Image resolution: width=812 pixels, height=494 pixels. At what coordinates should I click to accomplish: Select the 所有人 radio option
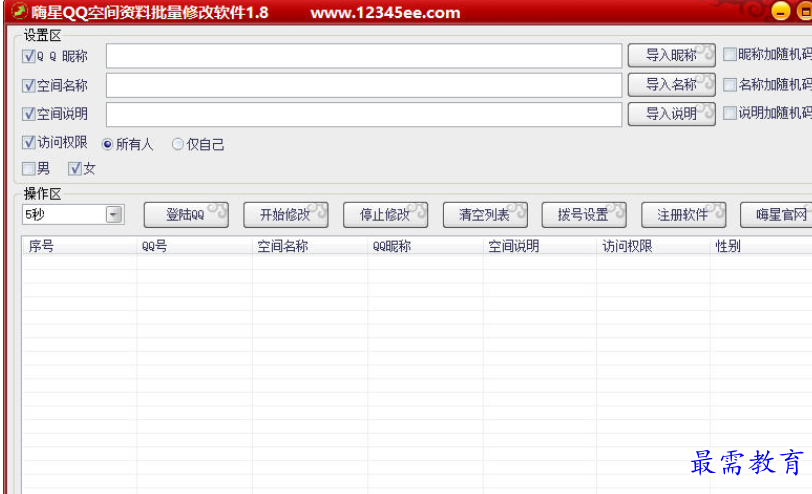click(107, 144)
